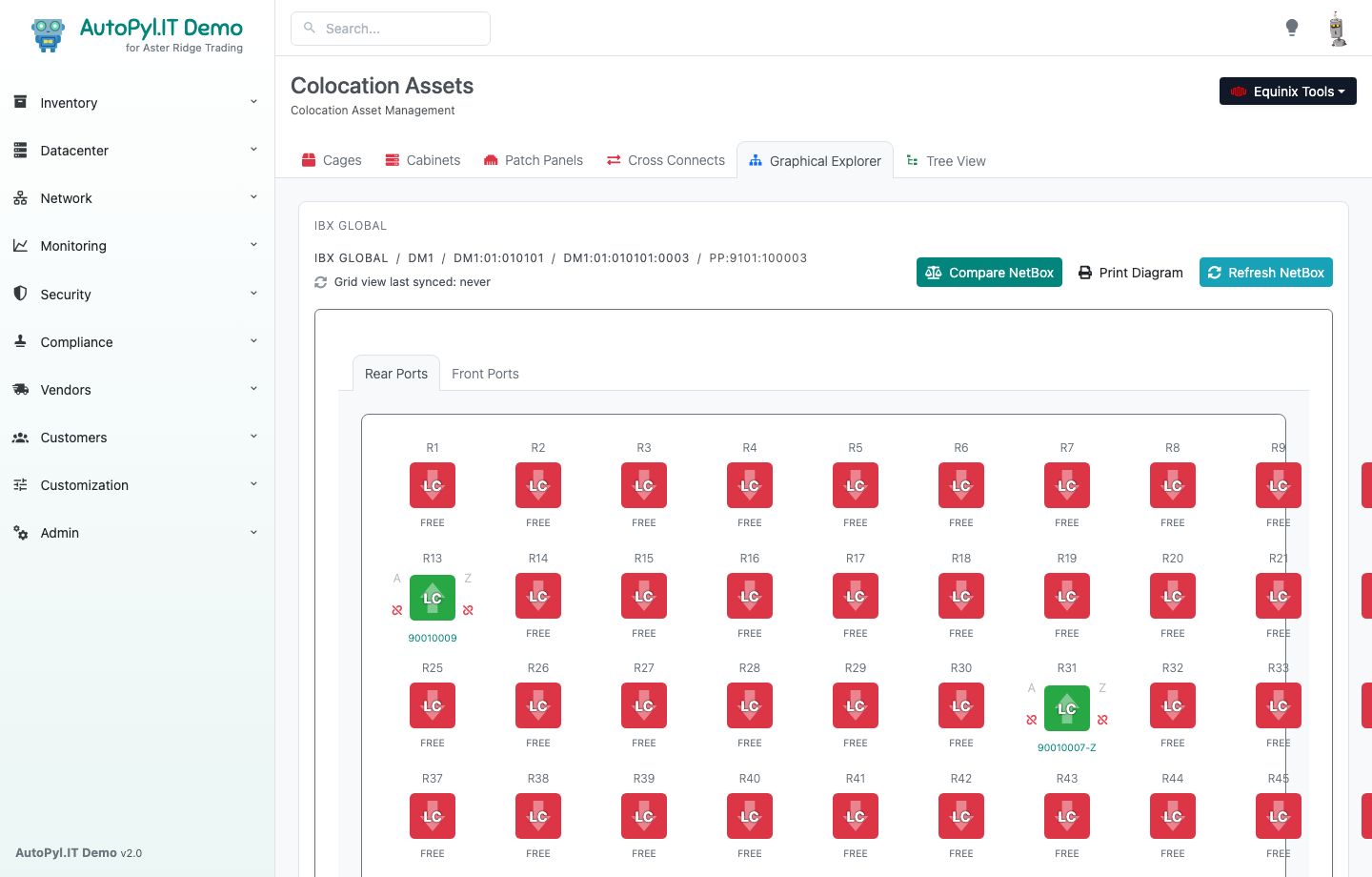The image size is (1372, 877).
Task: Click the IBX GLOBAL breadcrumb link
Action: [352, 258]
